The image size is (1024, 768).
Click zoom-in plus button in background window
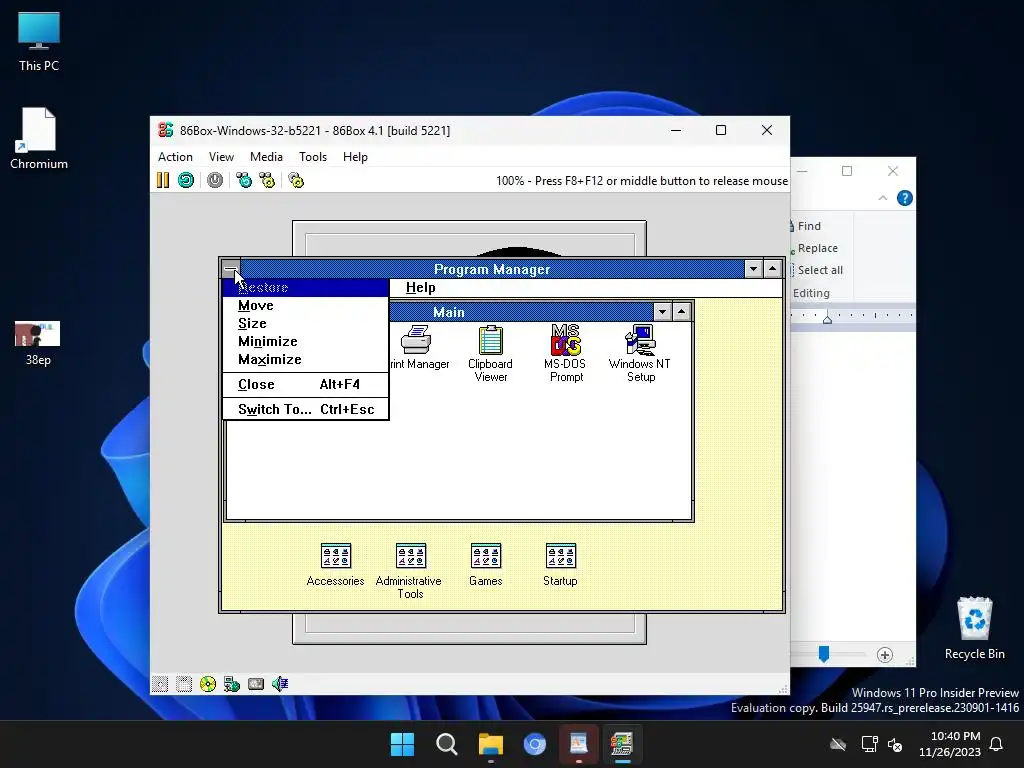[x=885, y=655]
